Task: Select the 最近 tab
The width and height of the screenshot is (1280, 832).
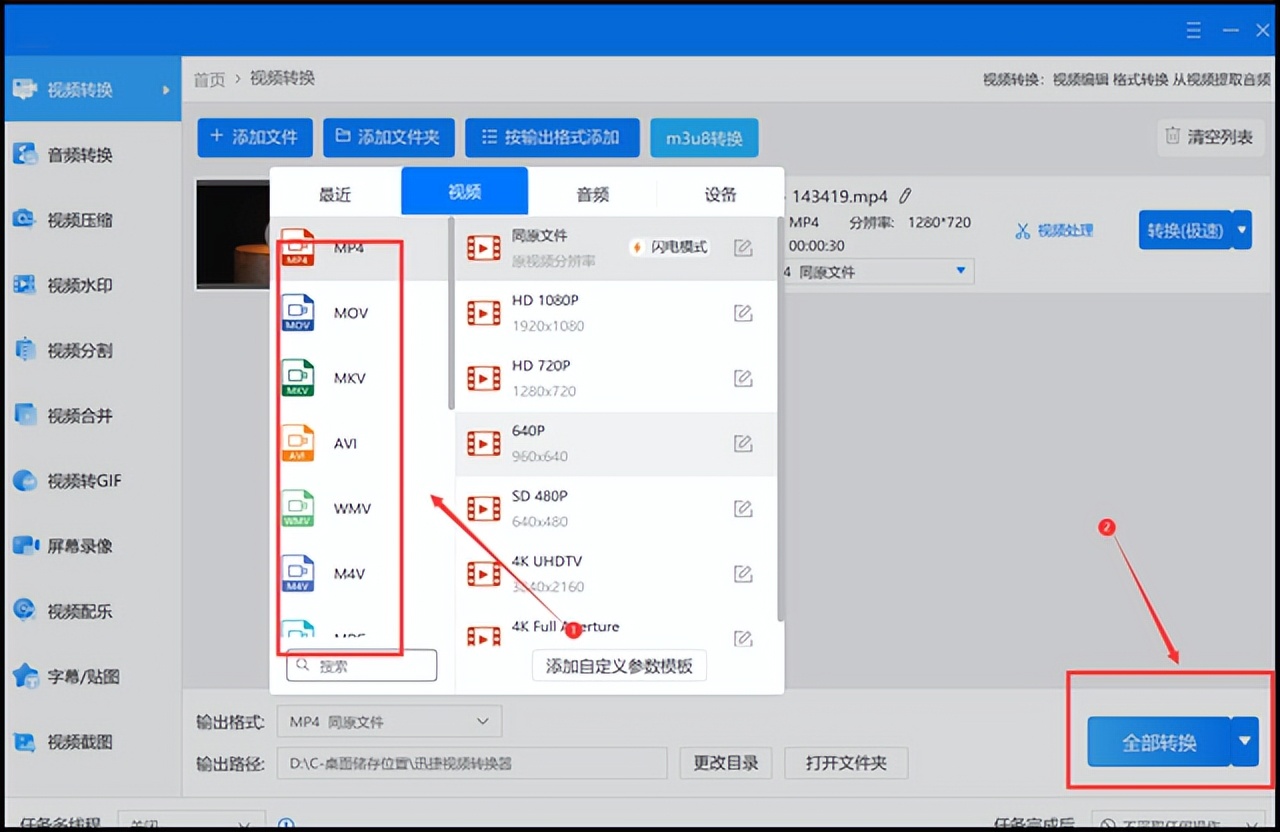Action: 336,191
